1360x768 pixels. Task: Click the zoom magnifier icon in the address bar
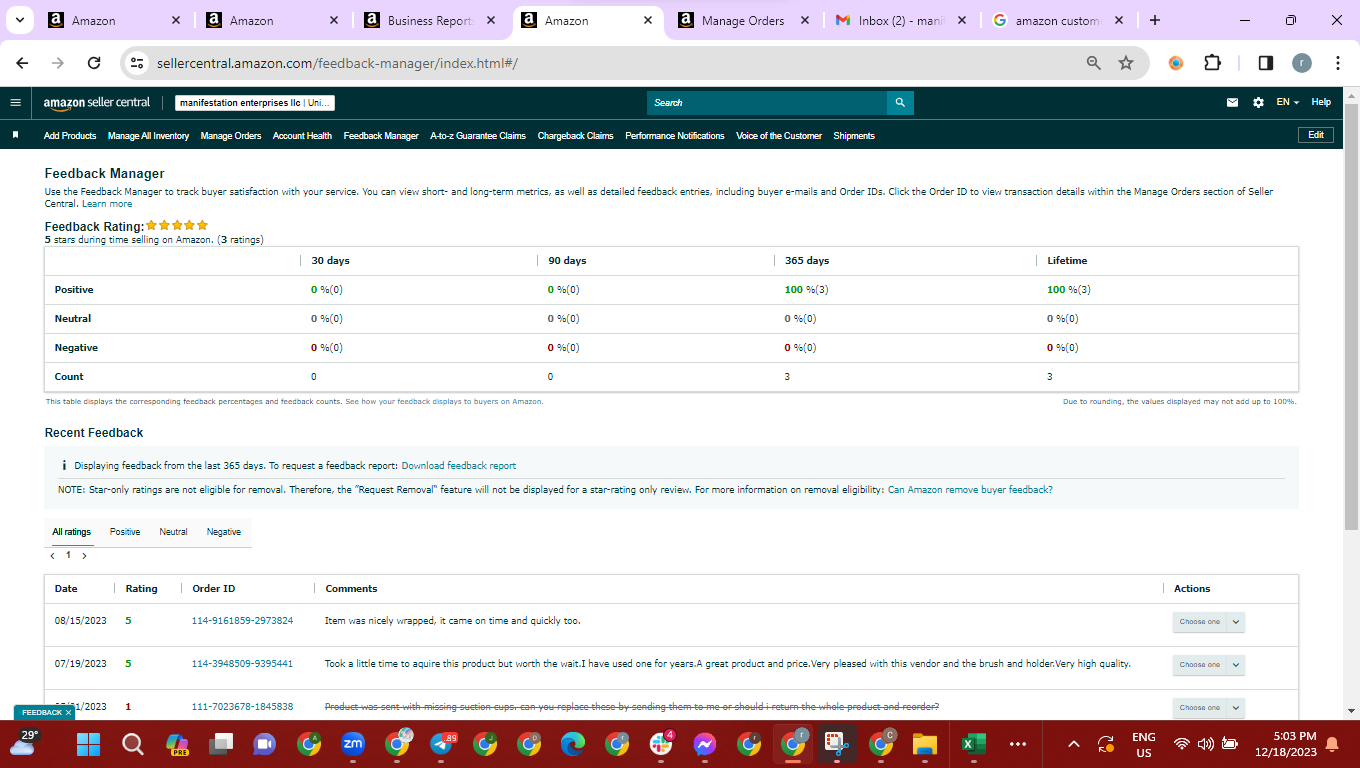(x=1094, y=63)
